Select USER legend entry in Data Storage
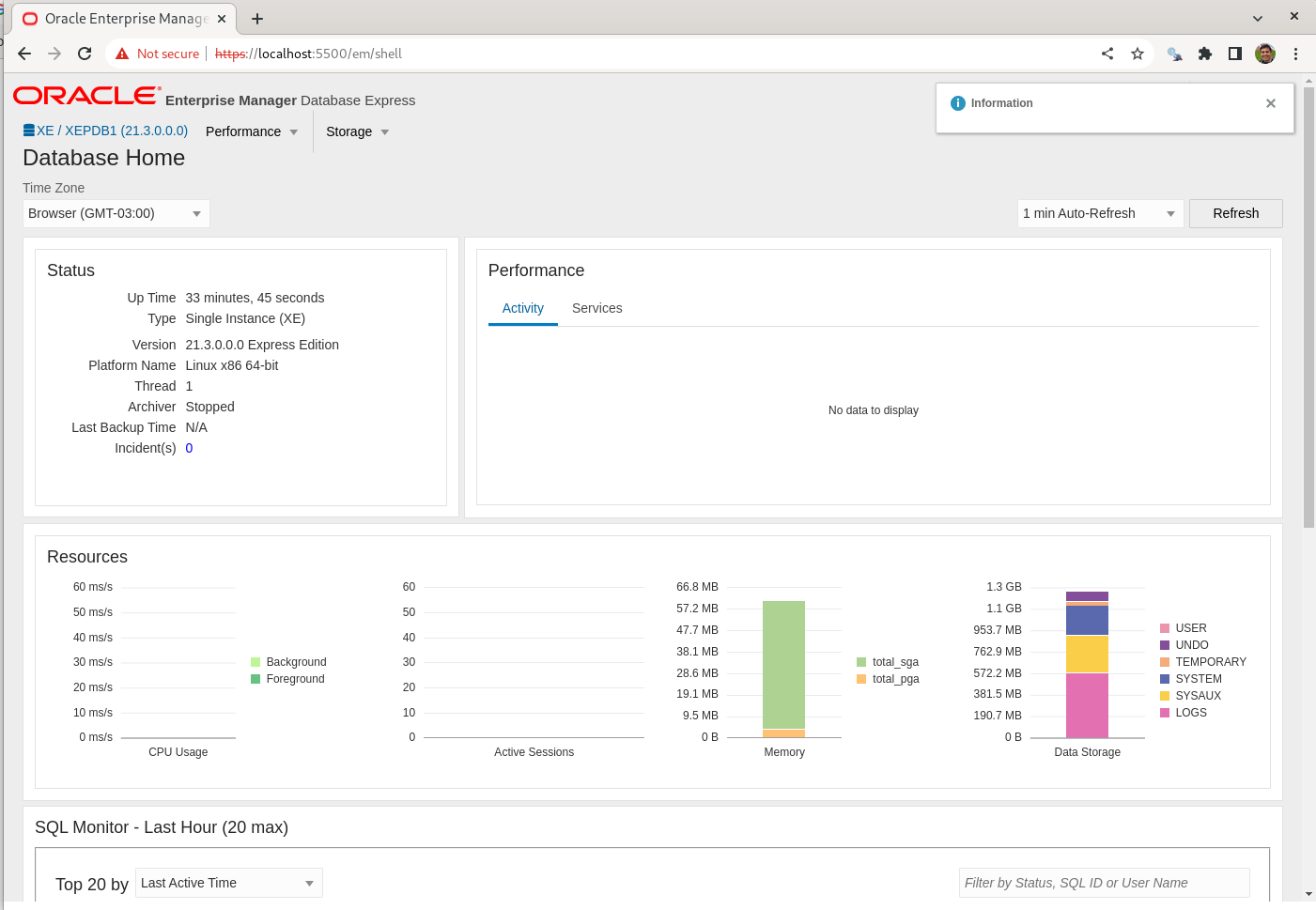The image size is (1316, 910). [1184, 628]
